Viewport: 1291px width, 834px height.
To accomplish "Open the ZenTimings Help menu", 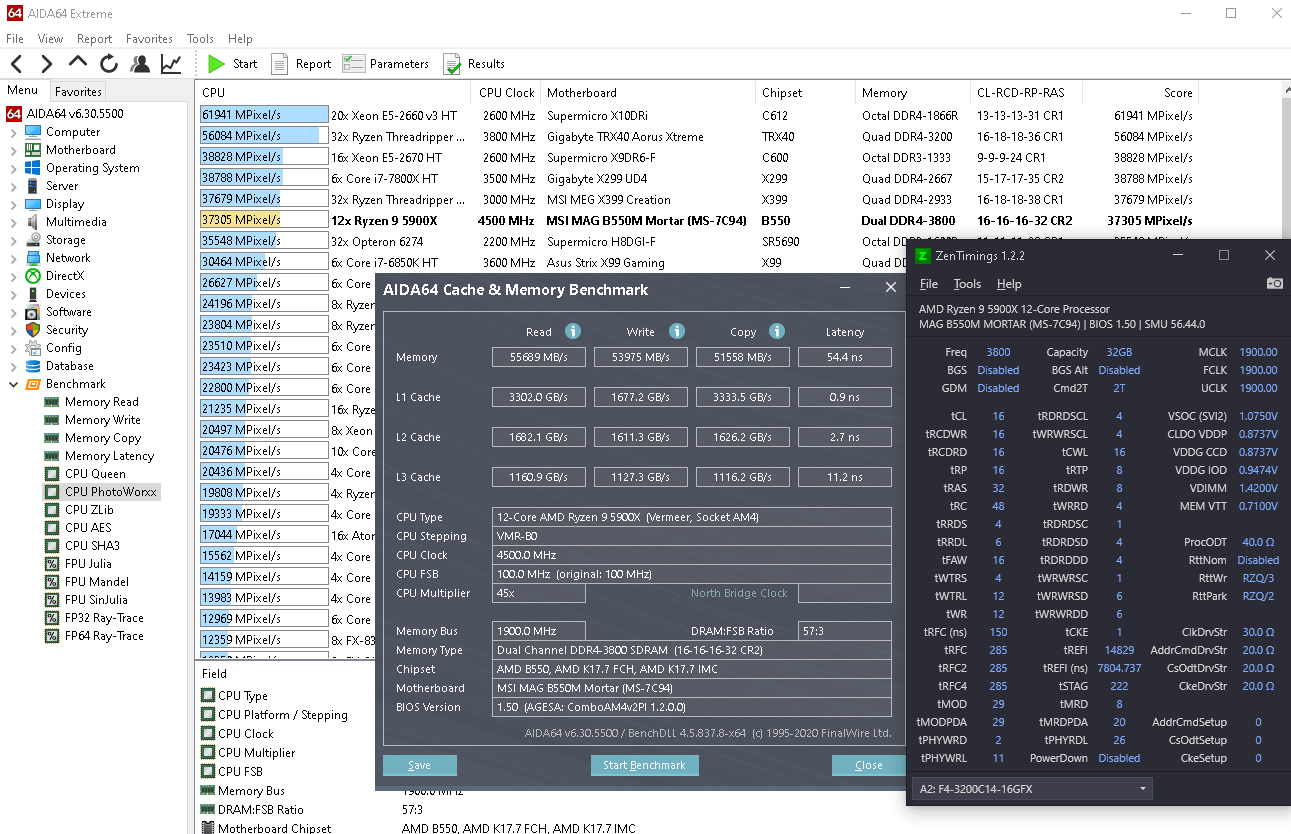I will (x=1009, y=284).
